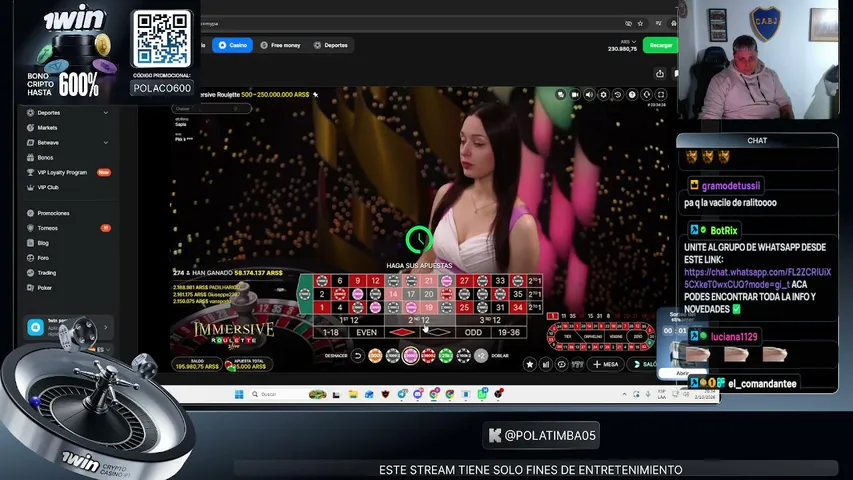Open the ES language dropdown in sidebar

click(x=101, y=349)
